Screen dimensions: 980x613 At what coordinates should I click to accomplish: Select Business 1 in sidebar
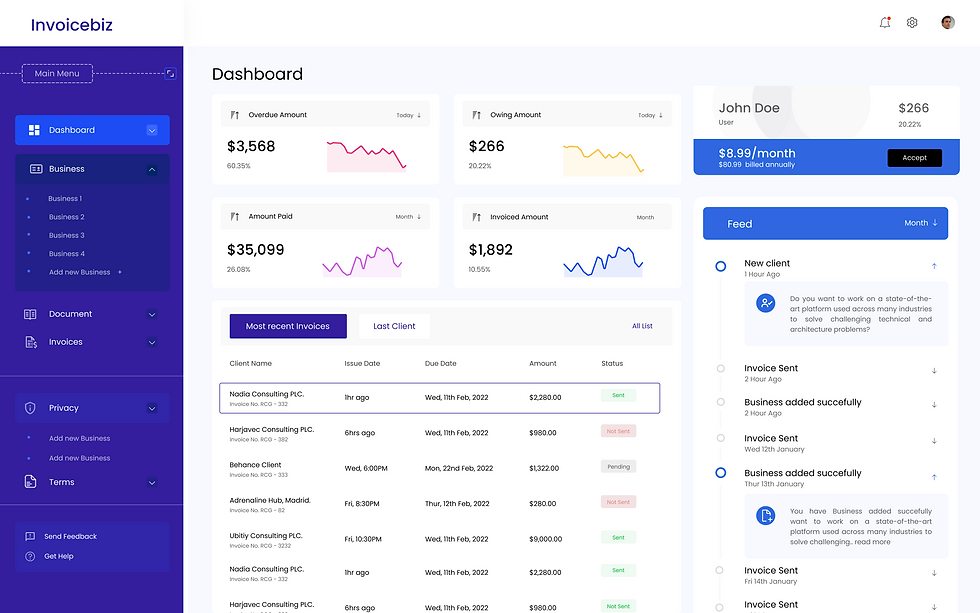click(65, 199)
